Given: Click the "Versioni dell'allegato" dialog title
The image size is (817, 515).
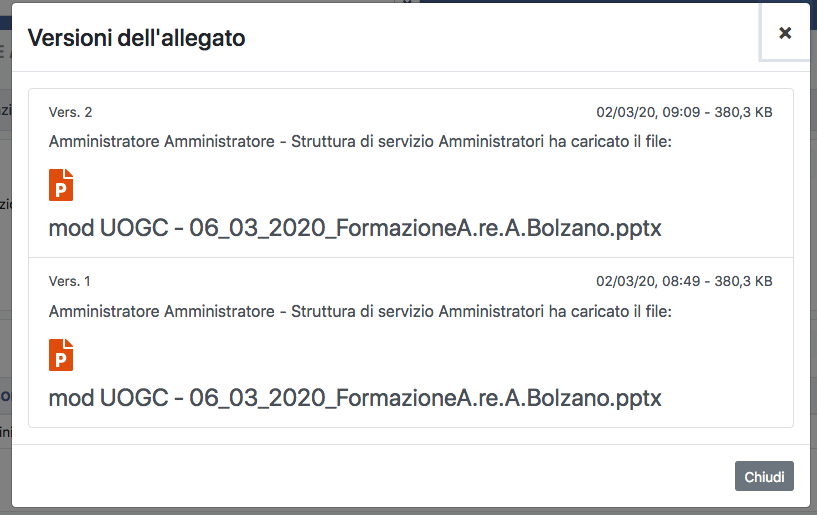Looking at the screenshot, I should pos(136,38).
